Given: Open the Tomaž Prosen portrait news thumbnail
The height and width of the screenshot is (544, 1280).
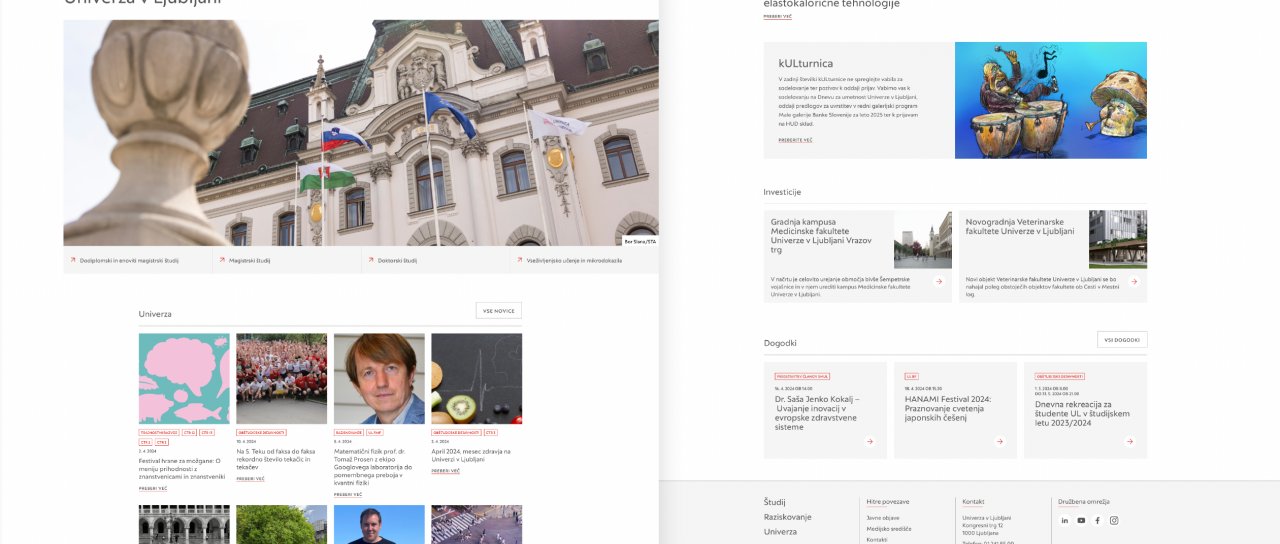Looking at the screenshot, I should [379, 379].
